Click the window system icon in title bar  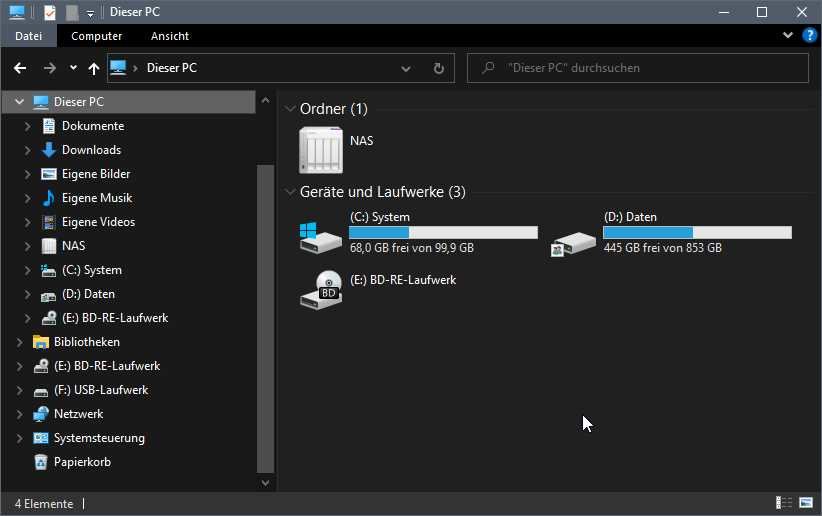(x=17, y=12)
